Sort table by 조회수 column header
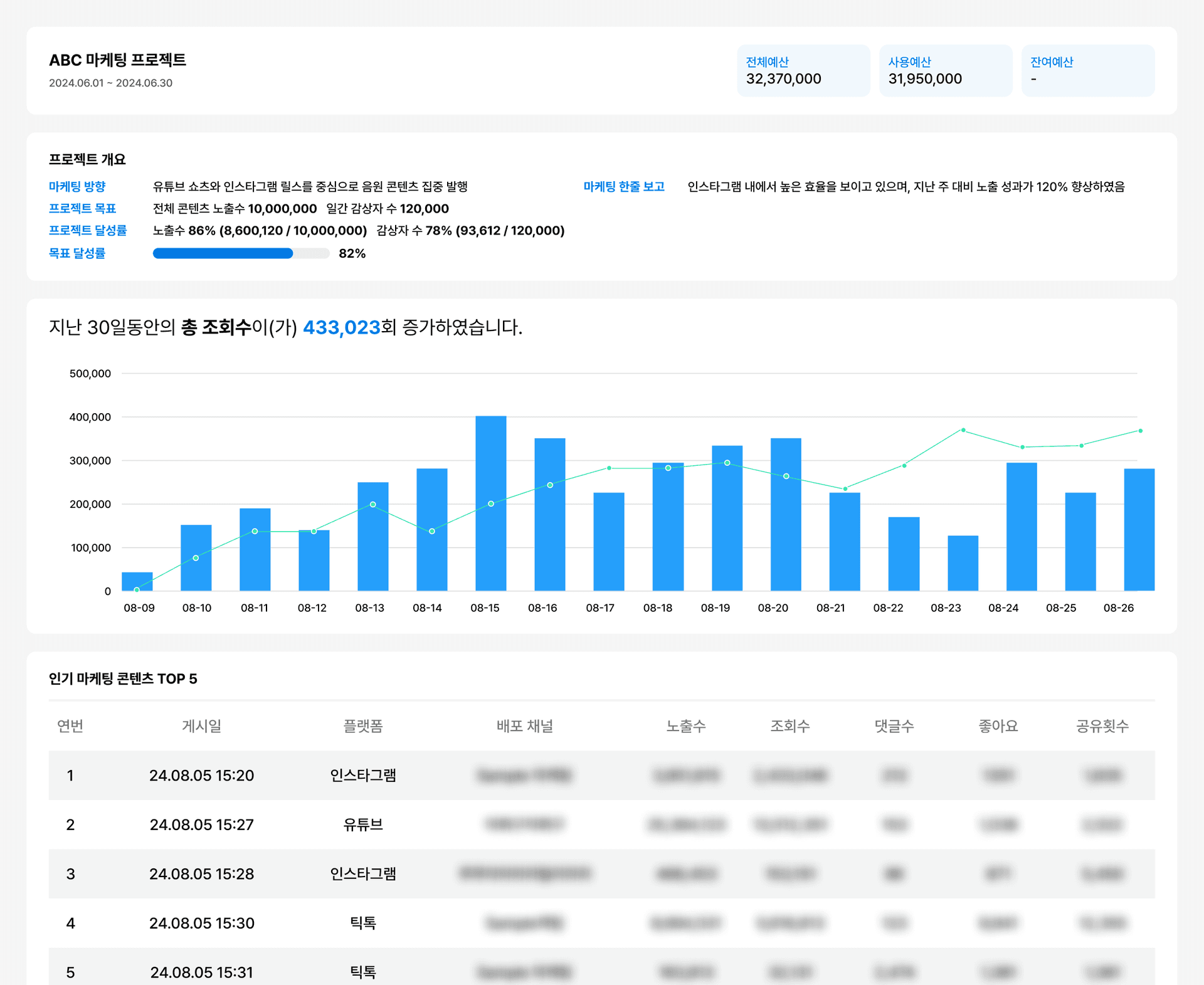This screenshot has height=985, width=1204. pos(789,726)
